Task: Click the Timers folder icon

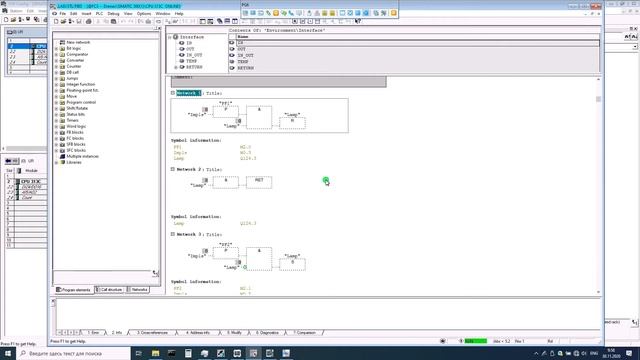Action: (62, 120)
